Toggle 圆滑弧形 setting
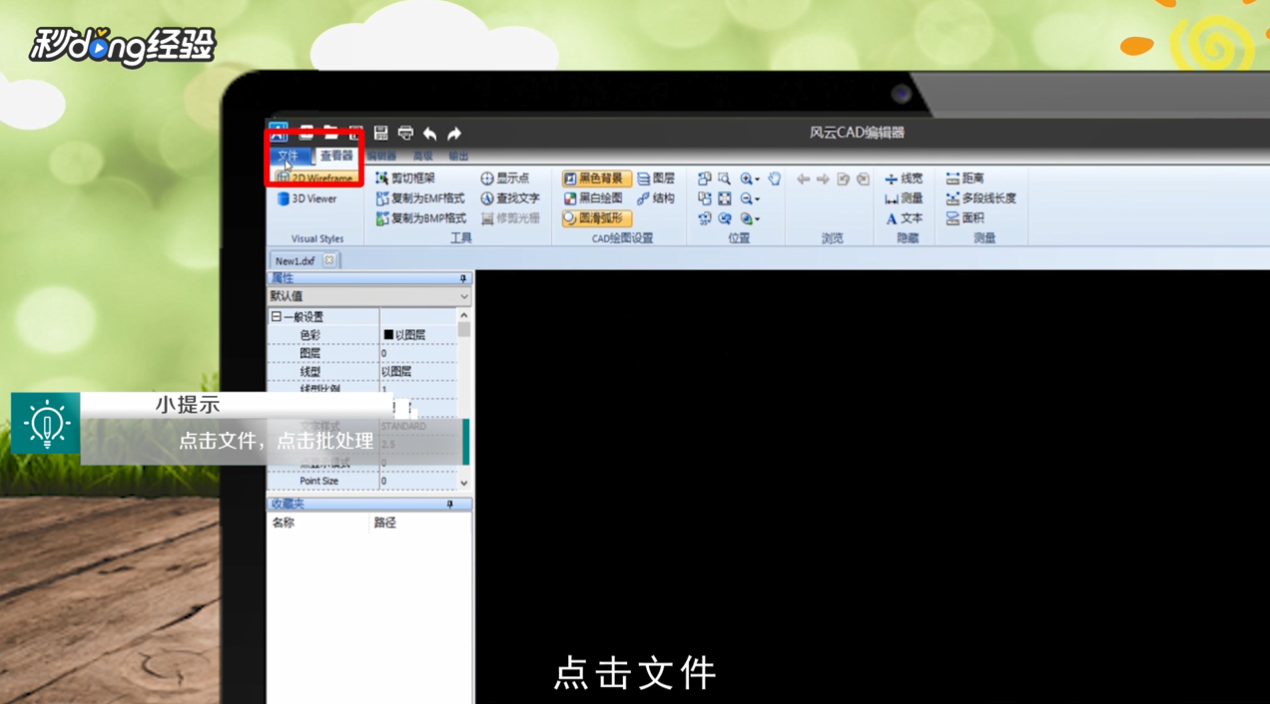The image size is (1270, 704). point(596,218)
